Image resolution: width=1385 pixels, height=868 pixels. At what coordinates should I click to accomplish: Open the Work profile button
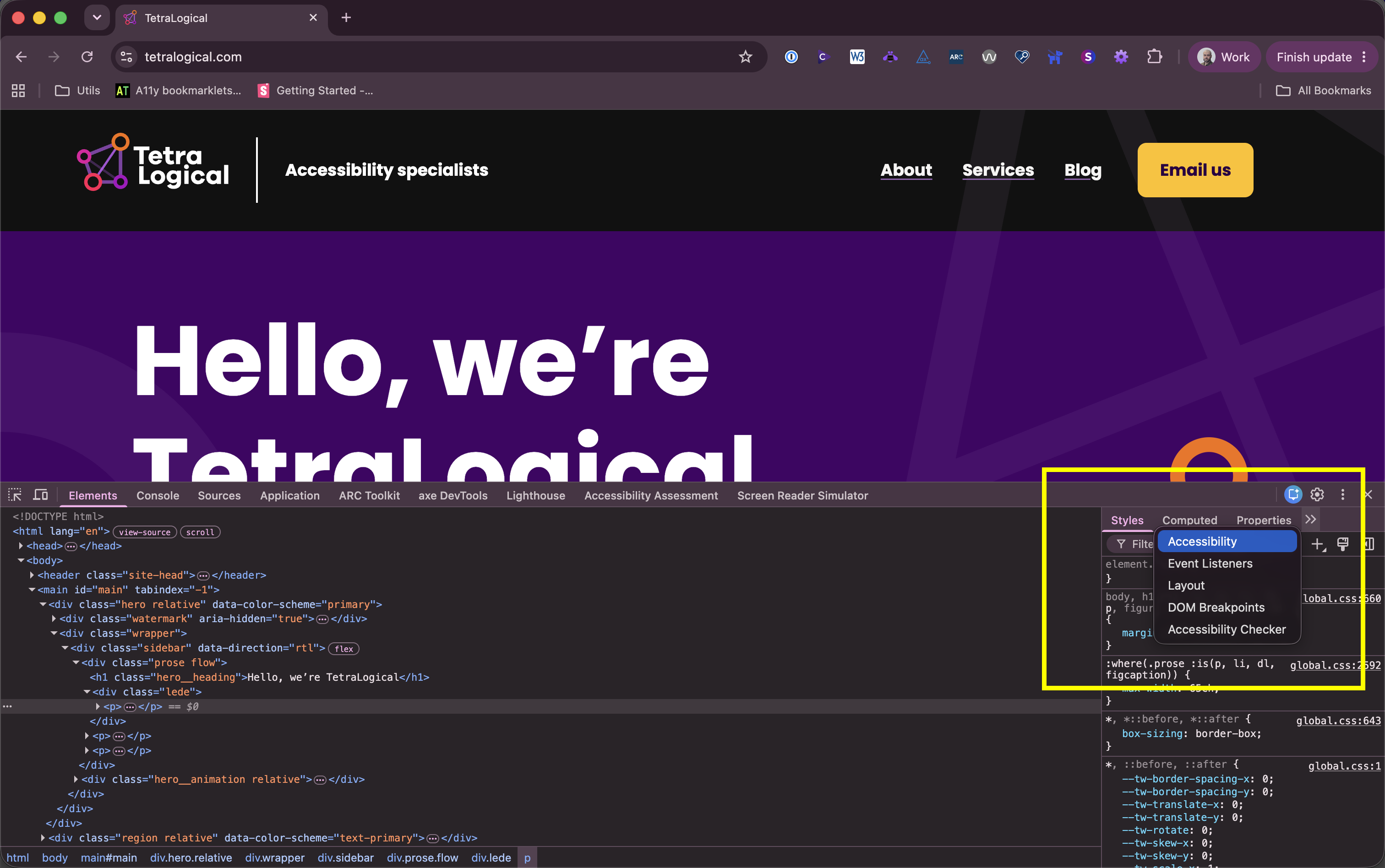1224,57
